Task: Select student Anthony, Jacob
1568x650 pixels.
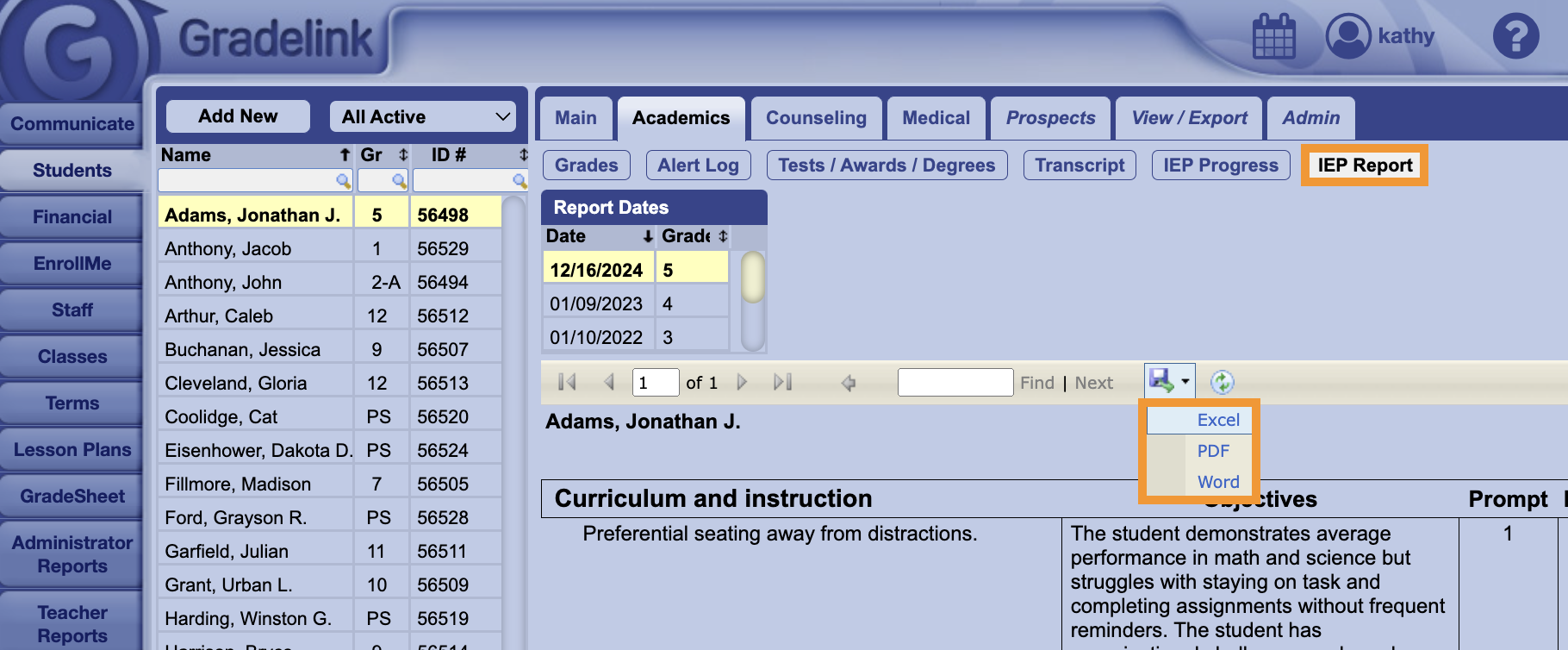Action: point(330,248)
